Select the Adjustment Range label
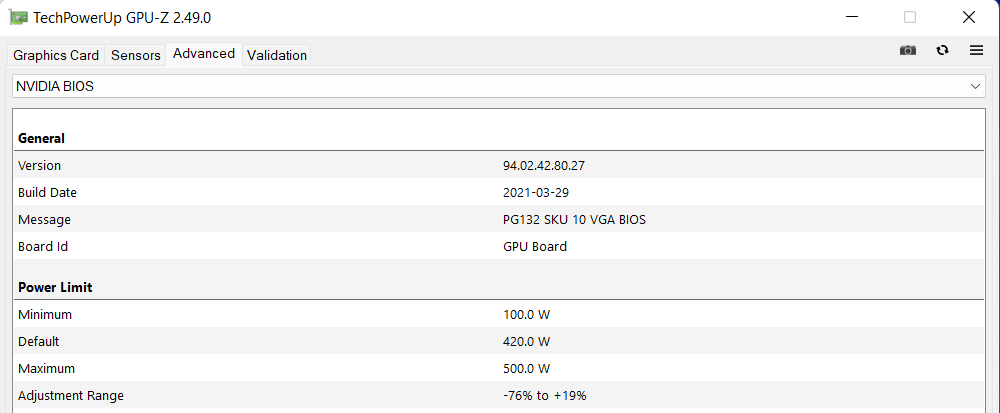The height and width of the screenshot is (413, 1000). tap(71, 396)
